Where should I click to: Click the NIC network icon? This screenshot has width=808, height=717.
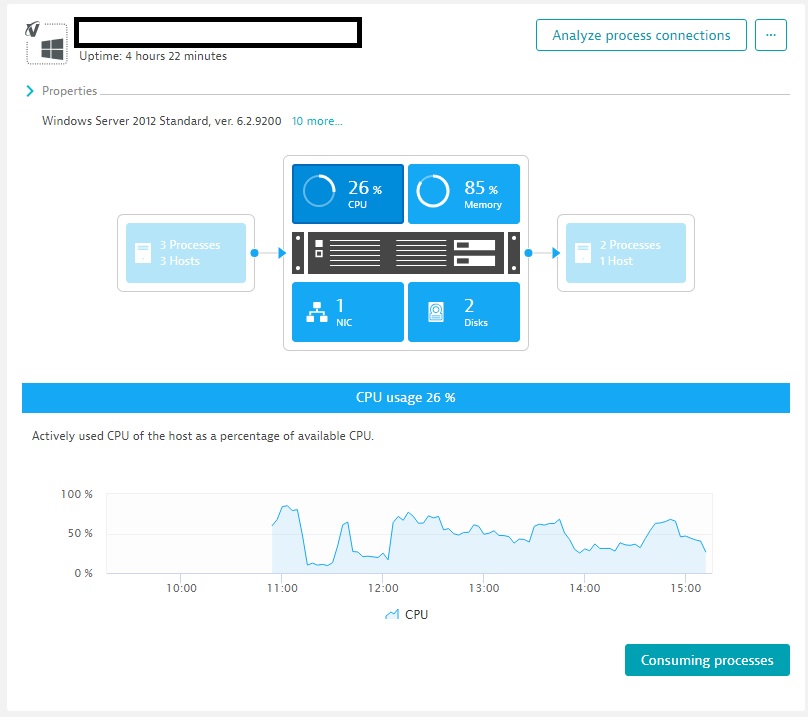point(317,312)
